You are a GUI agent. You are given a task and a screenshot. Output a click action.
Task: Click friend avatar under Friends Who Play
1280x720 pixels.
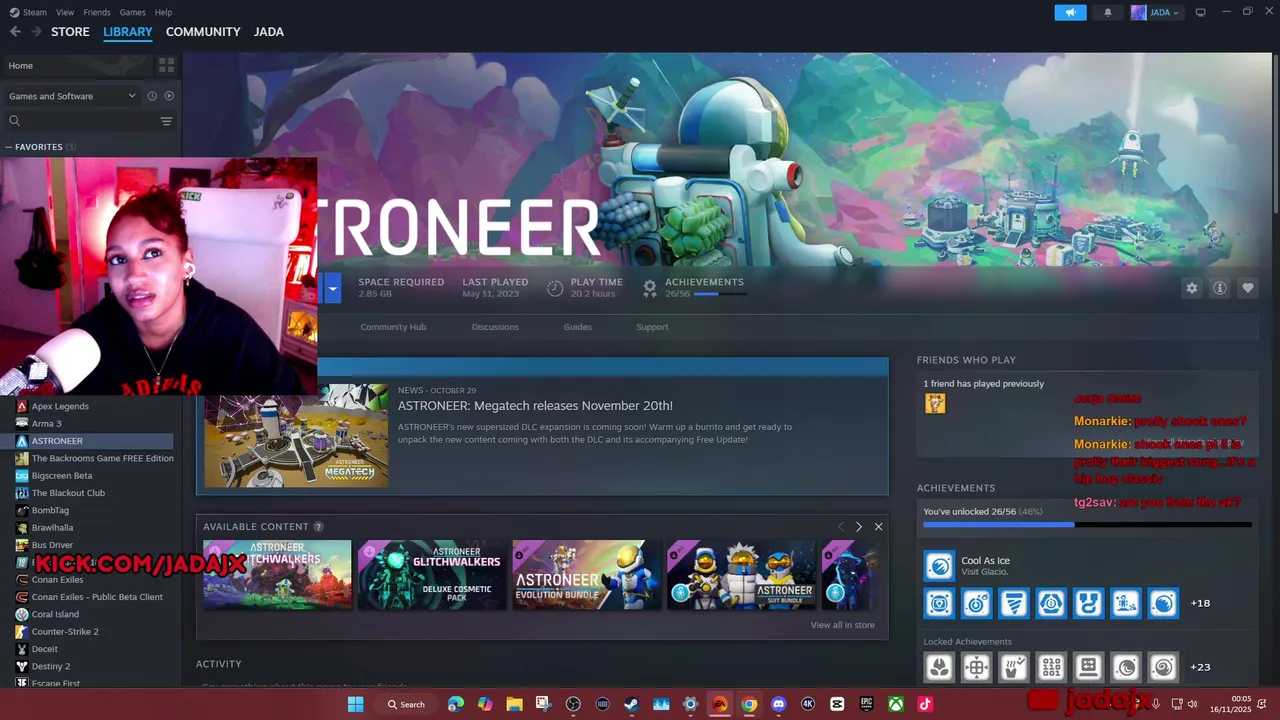pyautogui.click(x=935, y=403)
